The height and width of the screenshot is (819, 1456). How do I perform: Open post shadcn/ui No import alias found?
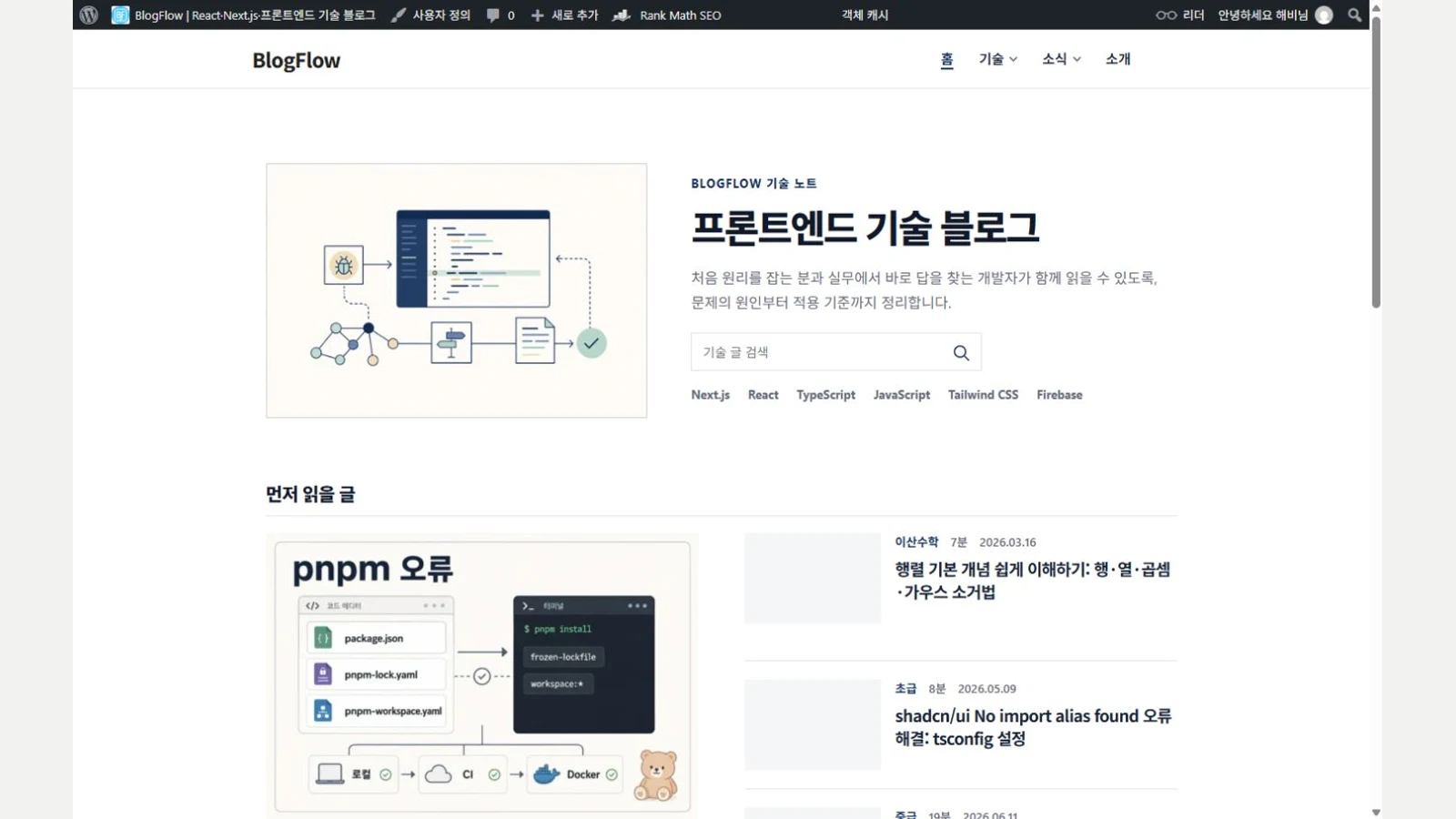[x=1033, y=727]
